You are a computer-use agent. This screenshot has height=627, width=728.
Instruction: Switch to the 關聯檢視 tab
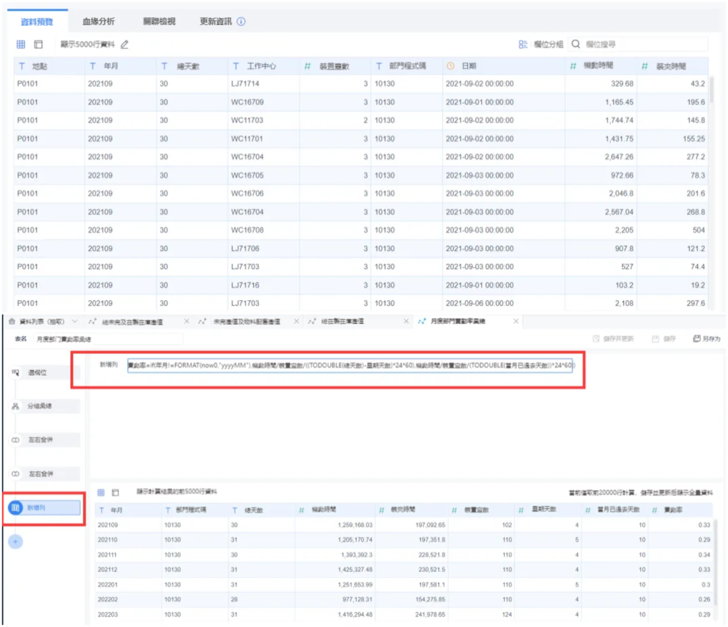[x=158, y=21]
